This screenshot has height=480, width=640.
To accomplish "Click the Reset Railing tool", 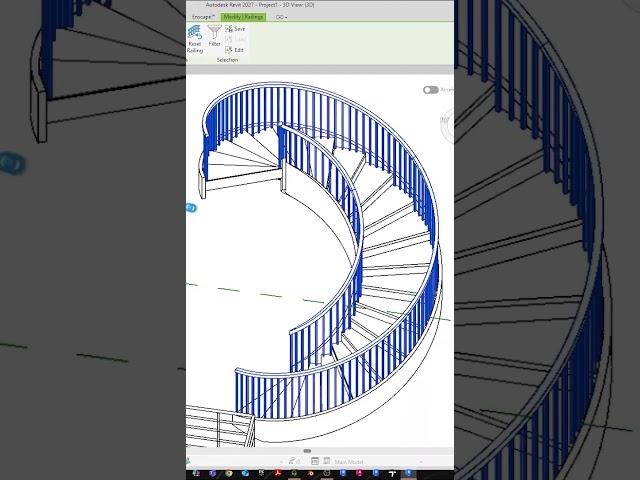I will tap(195, 39).
